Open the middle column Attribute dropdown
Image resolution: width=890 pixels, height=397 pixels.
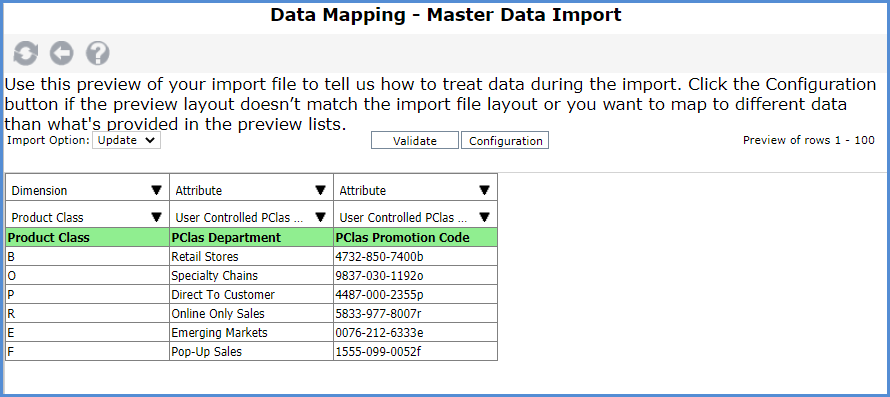tap(251, 190)
